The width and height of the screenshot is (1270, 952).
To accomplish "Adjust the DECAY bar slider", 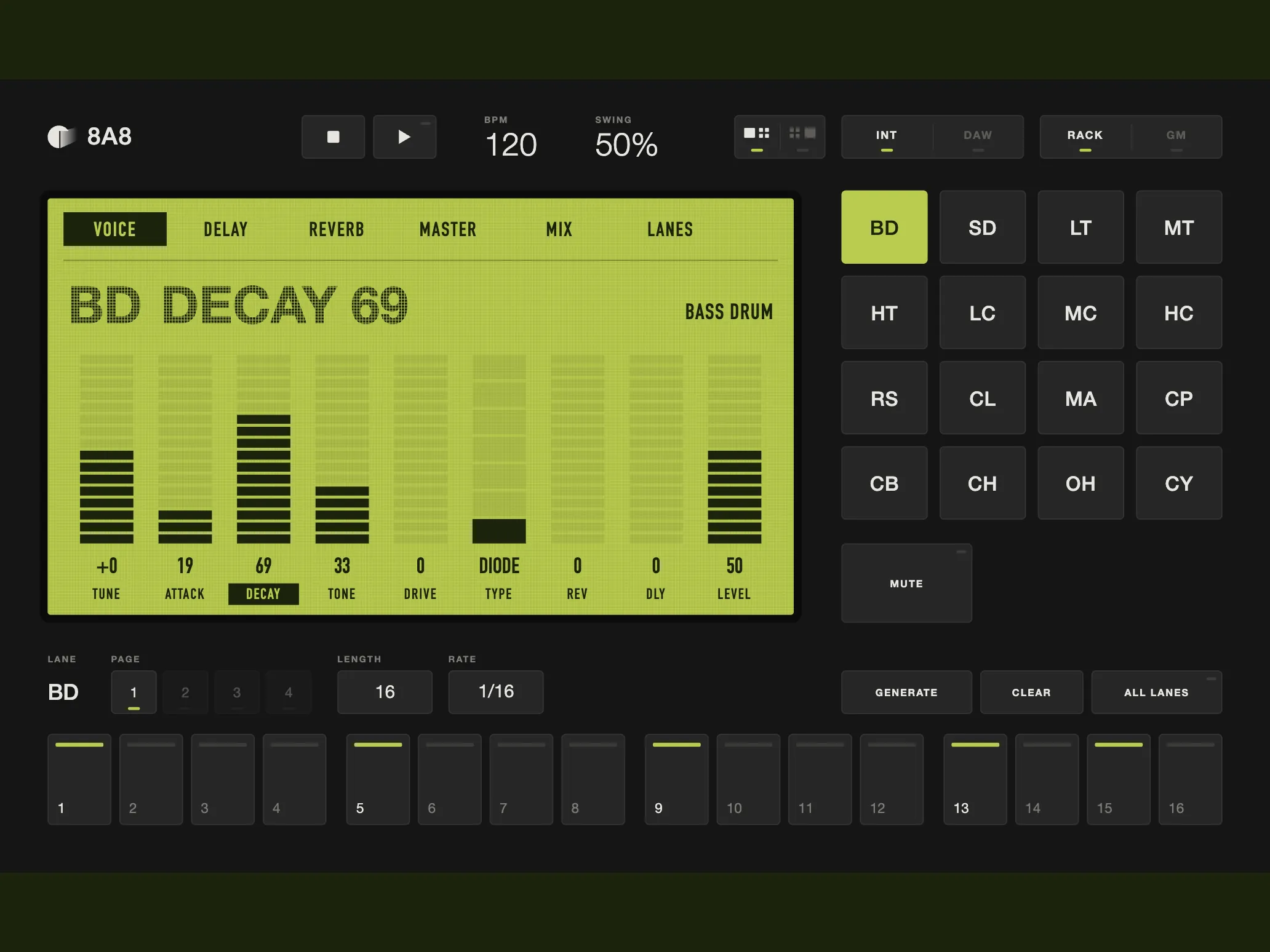I will pyautogui.click(x=263, y=449).
